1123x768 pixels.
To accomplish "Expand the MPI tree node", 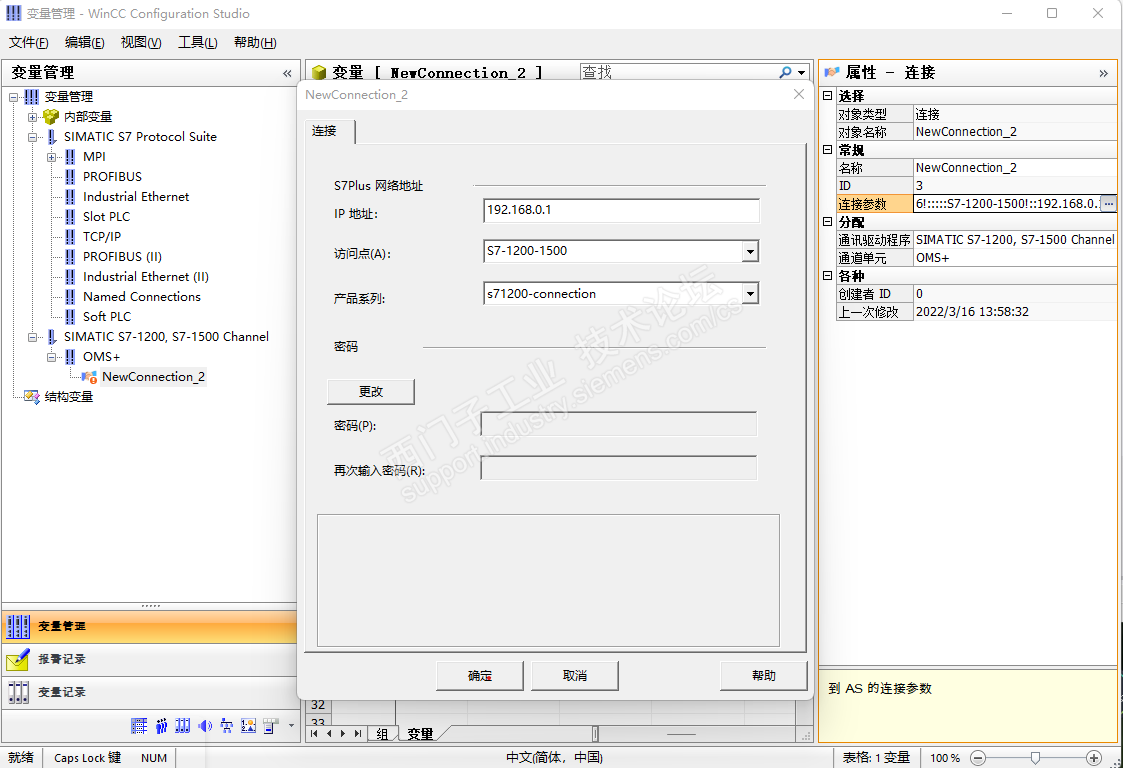I will [52, 157].
